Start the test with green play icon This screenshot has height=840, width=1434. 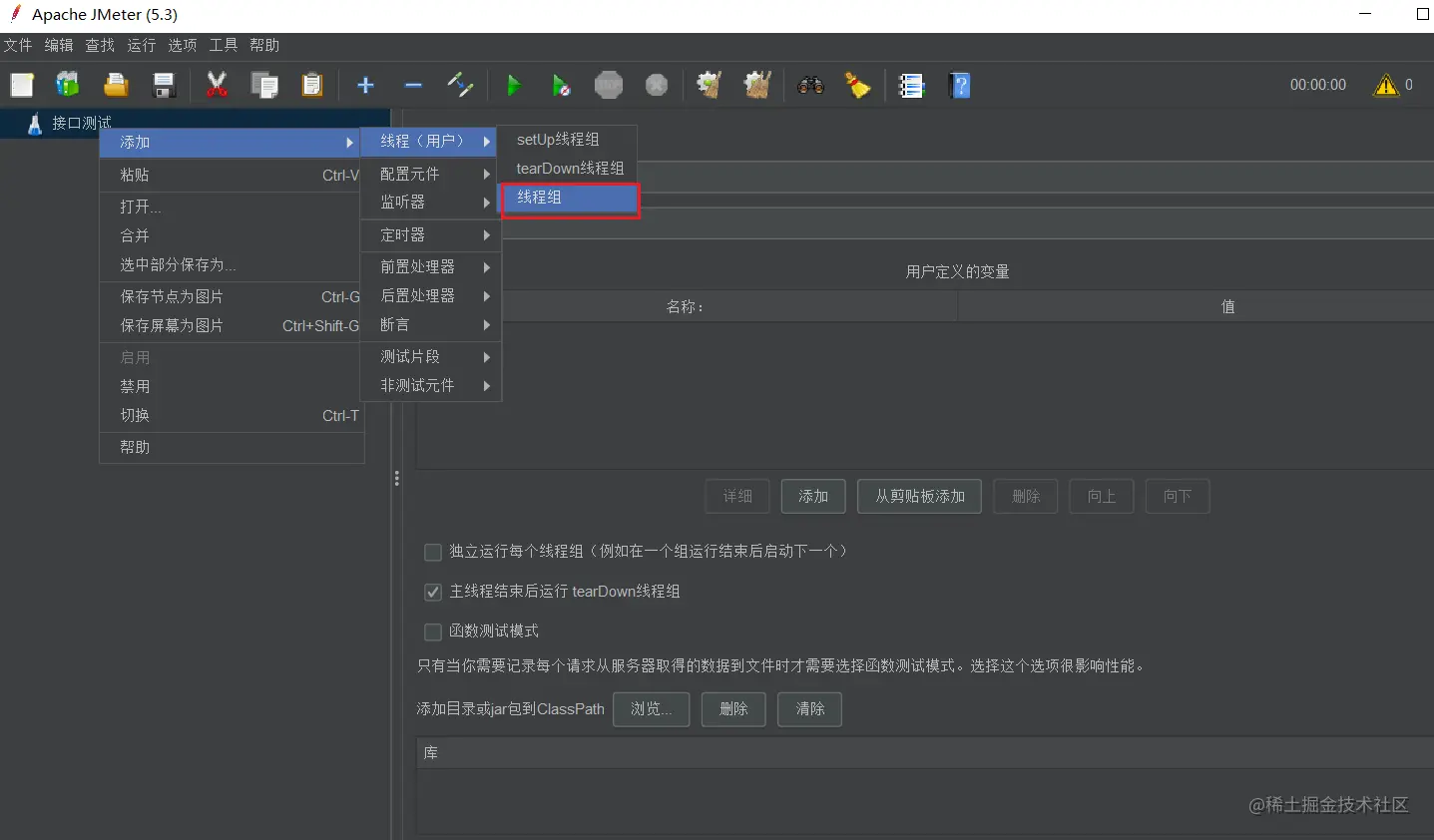[513, 86]
